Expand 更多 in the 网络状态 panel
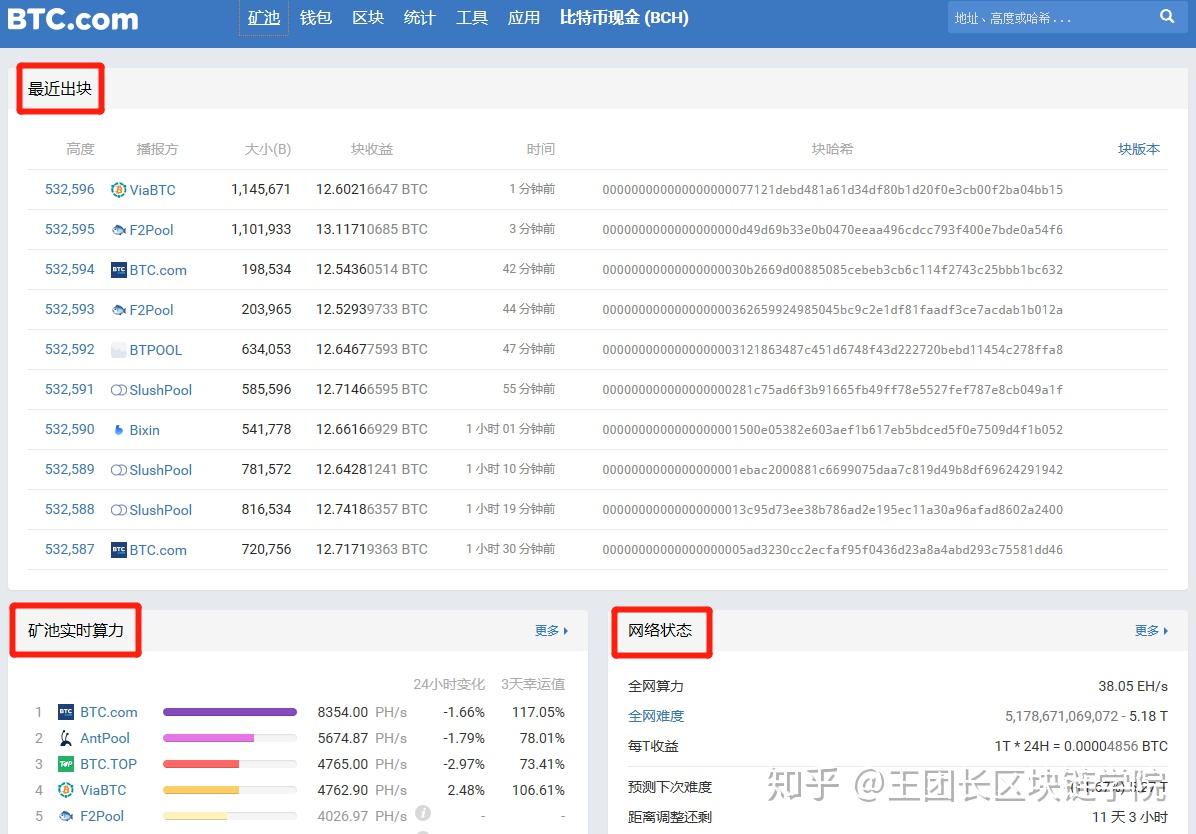Viewport: 1196px width, 834px height. click(x=1148, y=631)
